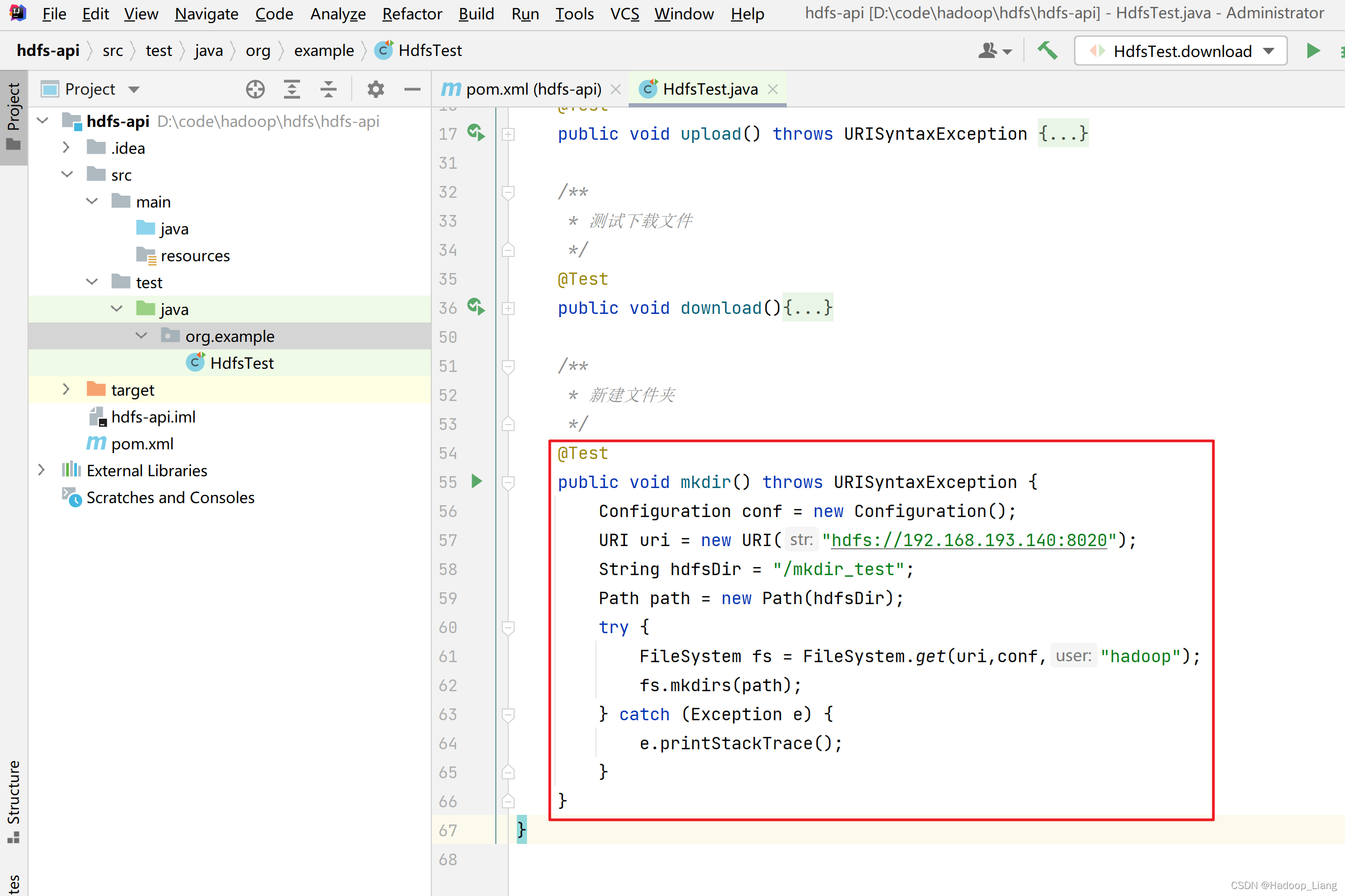Click src in the breadcrumb bar

tap(112, 51)
